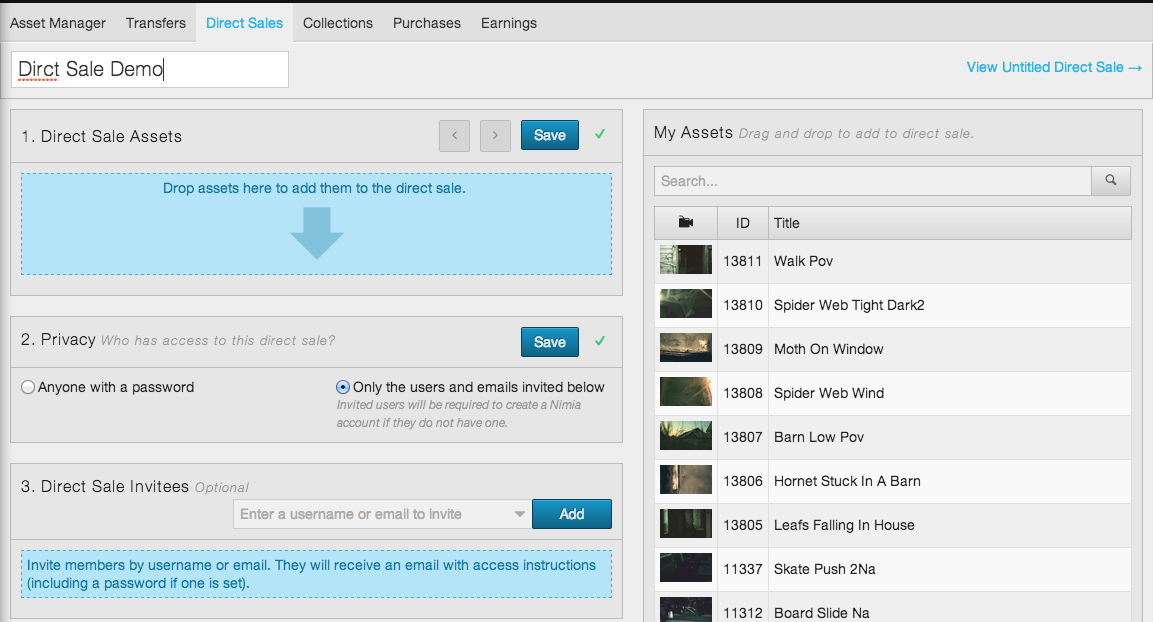This screenshot has height=622, width=1153.
Task: Open the invitee username dropdown arrow
Action: [519, 514]
